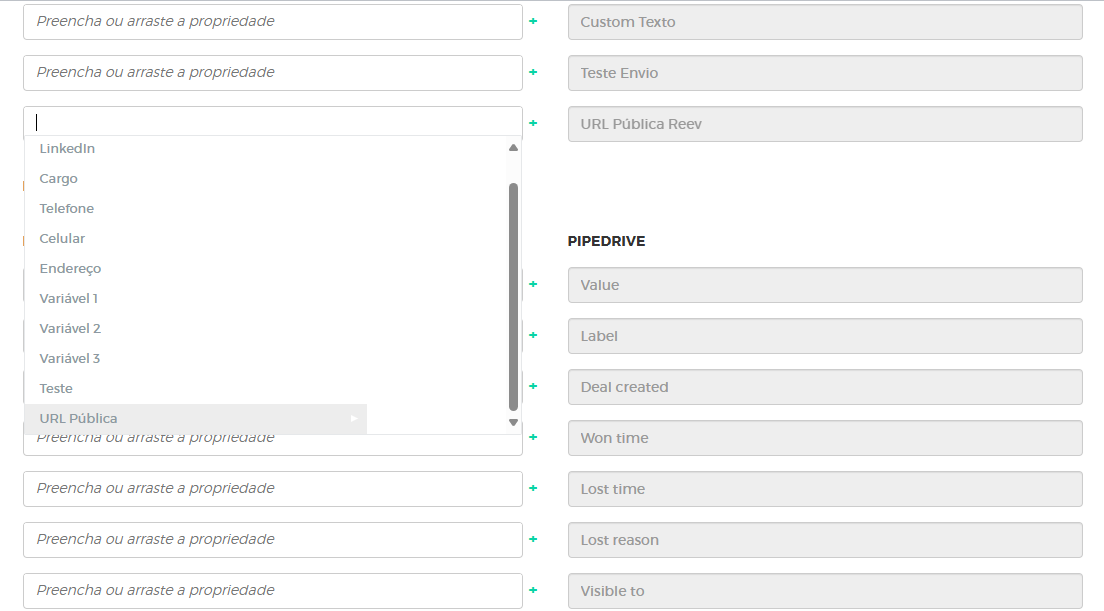Choose Cargo in the dropdown list
Screen dimensions: 1104x611
(x=58, y=179)
